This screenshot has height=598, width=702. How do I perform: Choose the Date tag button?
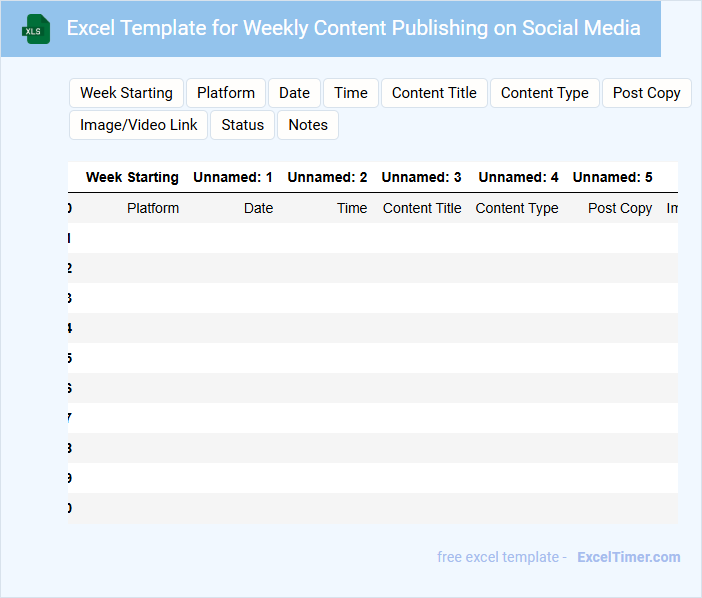pyautogui.click(x=294, y=93)
